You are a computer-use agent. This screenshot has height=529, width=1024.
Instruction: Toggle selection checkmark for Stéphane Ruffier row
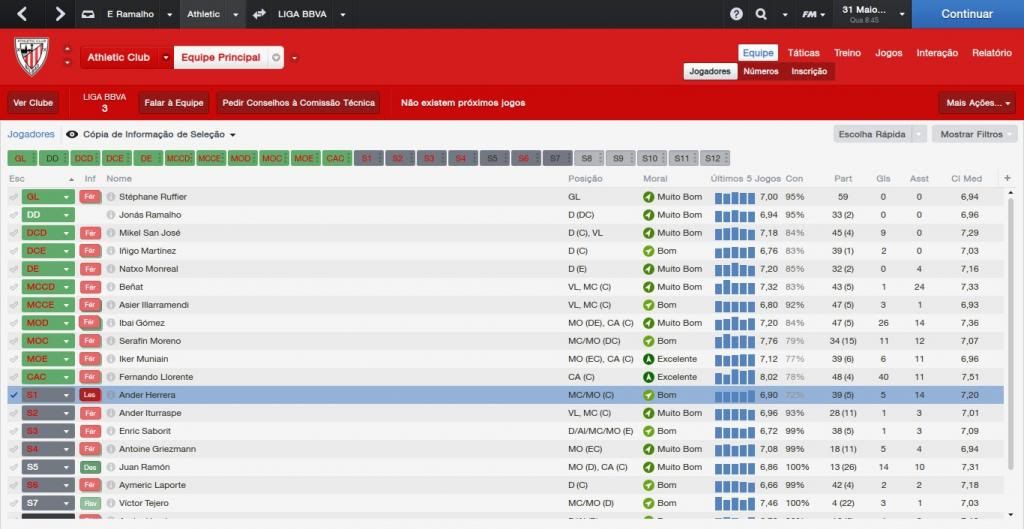coord(14,197)
